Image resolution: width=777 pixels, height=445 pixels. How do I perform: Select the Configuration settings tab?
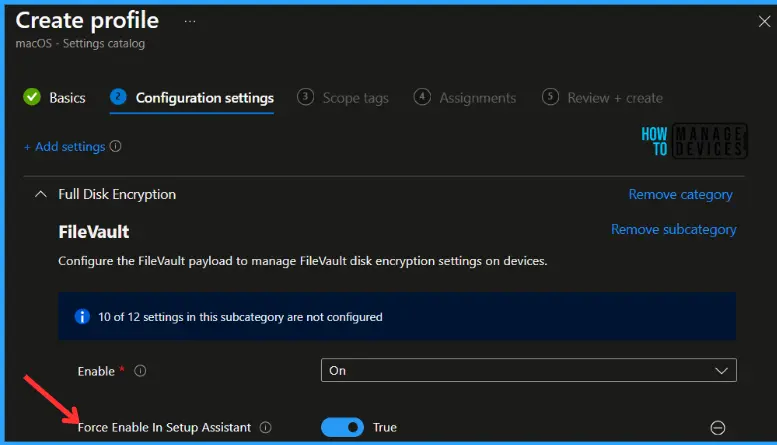tap(192, 98)
